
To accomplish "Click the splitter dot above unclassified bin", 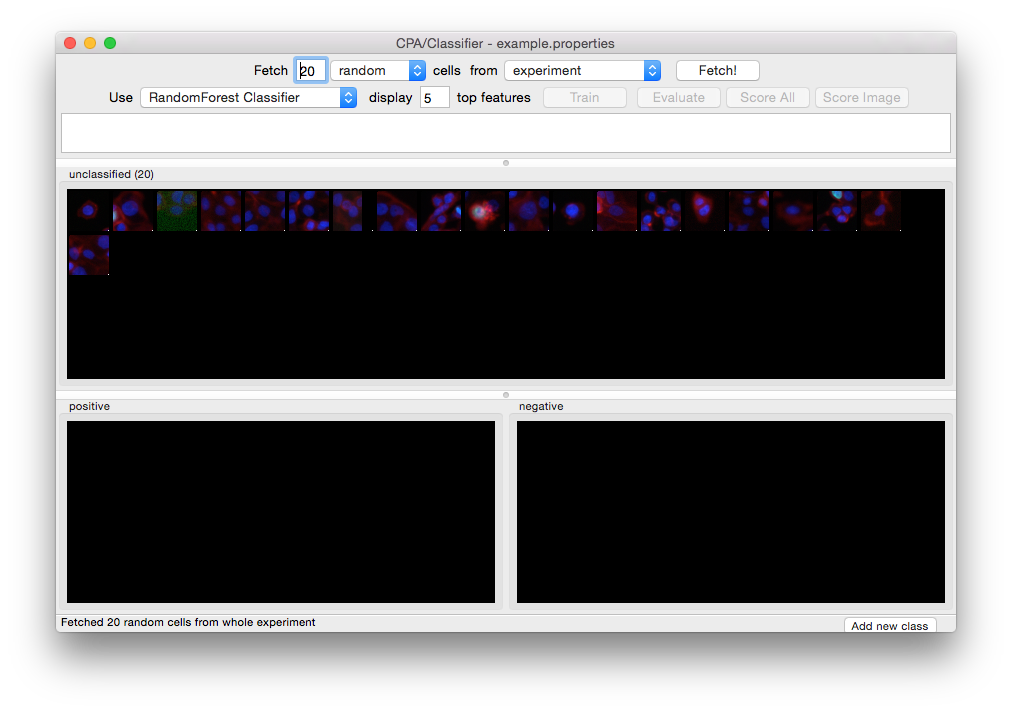I will tap(506, 162).
